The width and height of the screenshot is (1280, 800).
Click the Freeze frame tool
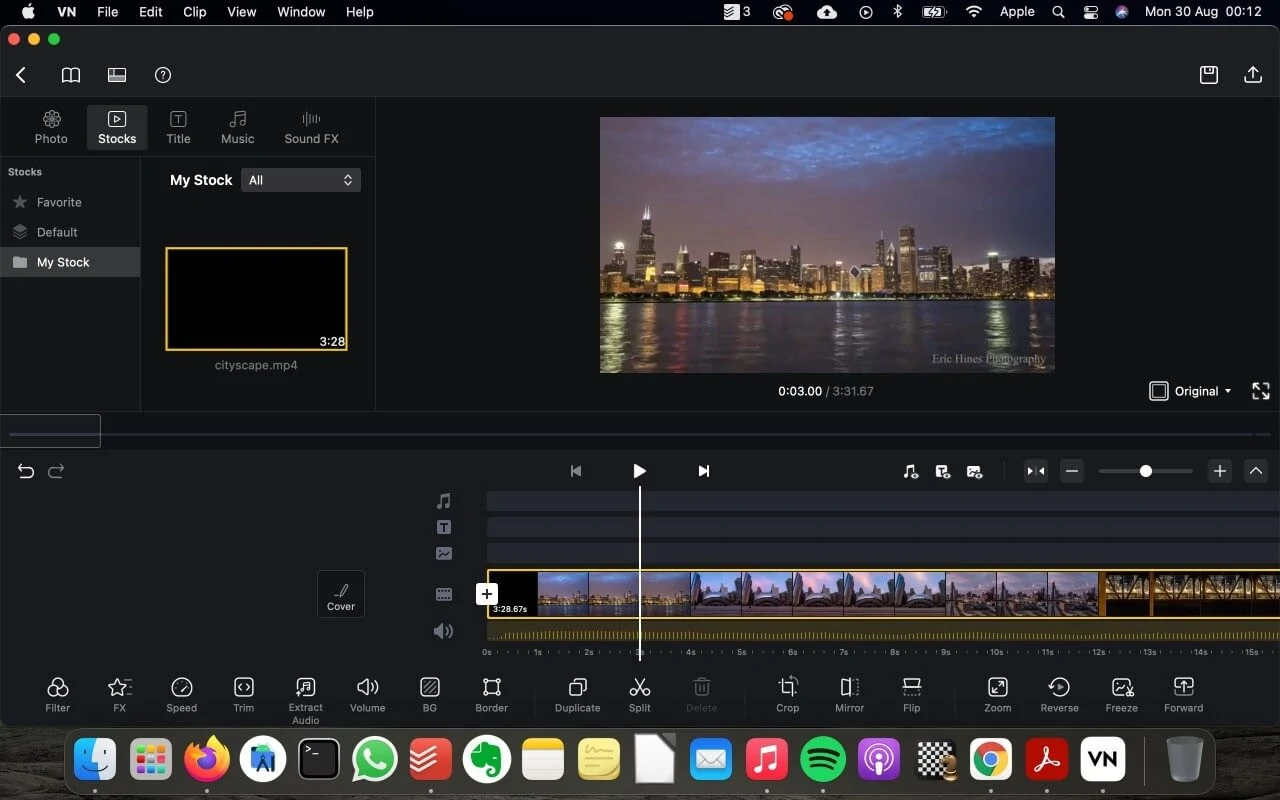click(1121, 694)
